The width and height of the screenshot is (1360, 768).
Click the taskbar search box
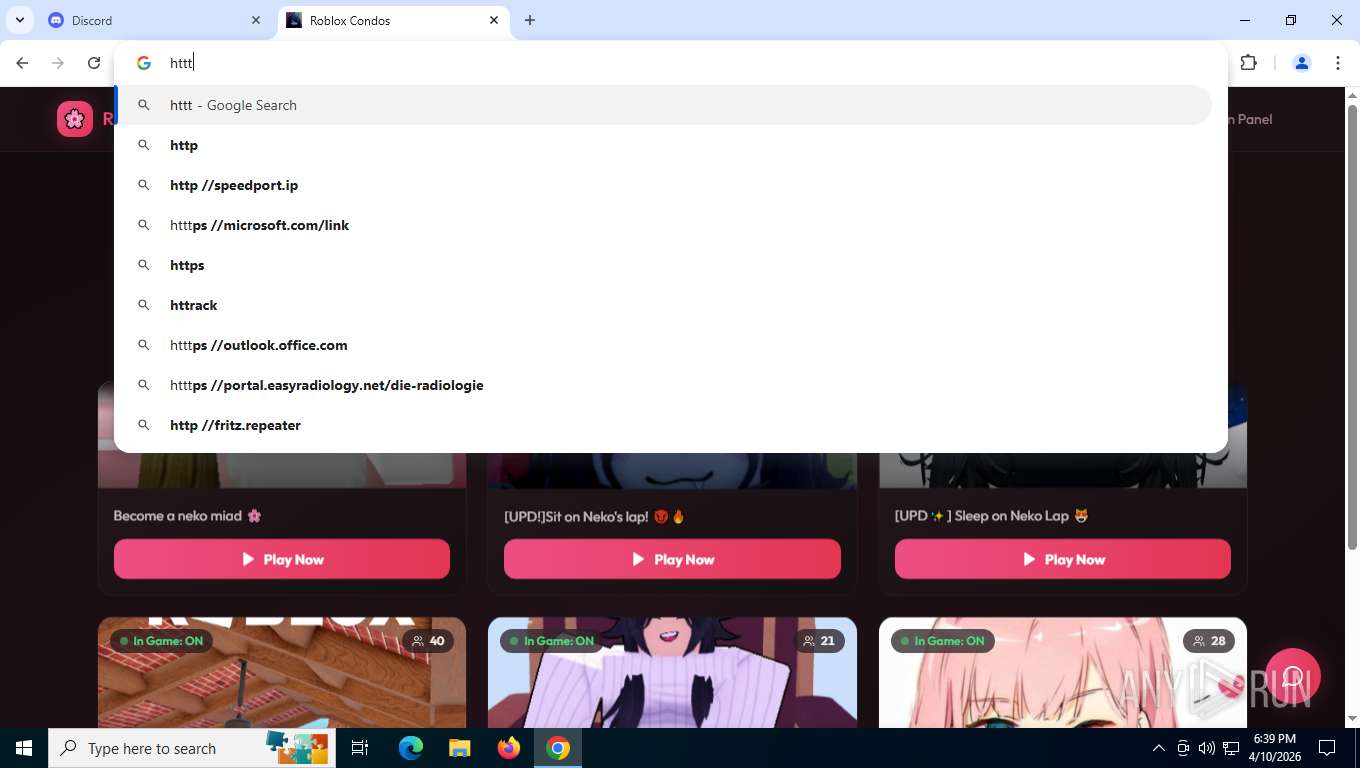[x=192, y=748]
